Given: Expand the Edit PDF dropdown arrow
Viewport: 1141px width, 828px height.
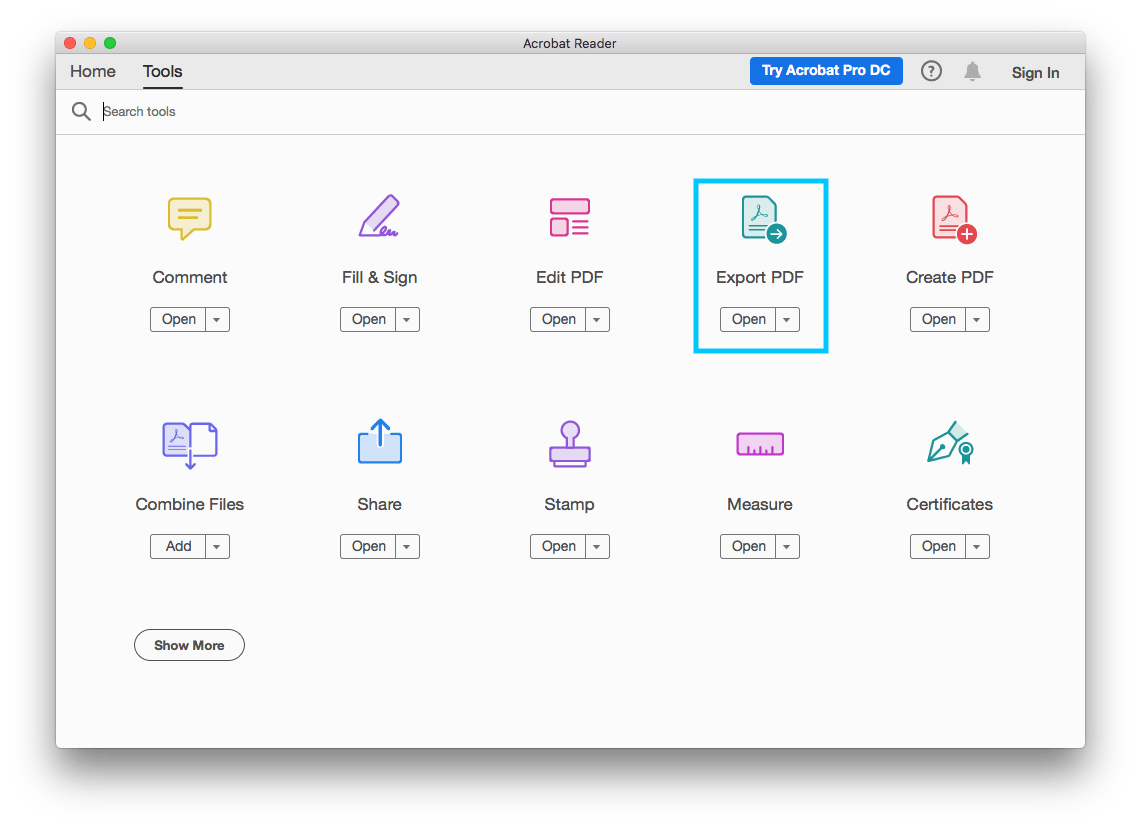Looking at the screenshot, I should click(x=597, y=319).
